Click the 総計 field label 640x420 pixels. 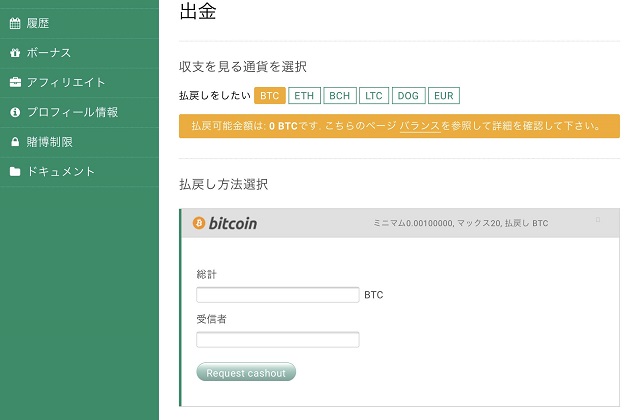207,274
